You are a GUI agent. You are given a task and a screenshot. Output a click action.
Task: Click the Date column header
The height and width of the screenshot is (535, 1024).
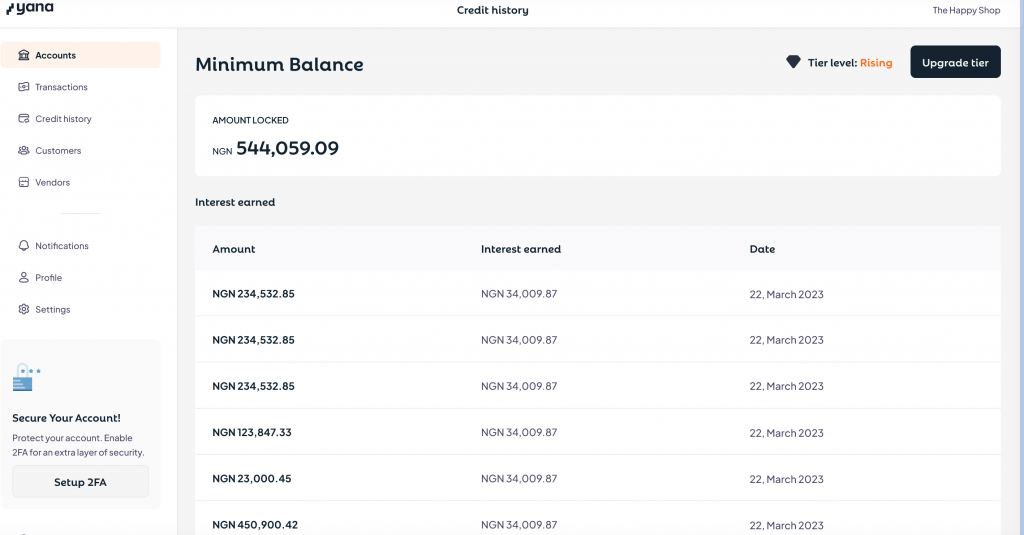[x=762, y=249]
